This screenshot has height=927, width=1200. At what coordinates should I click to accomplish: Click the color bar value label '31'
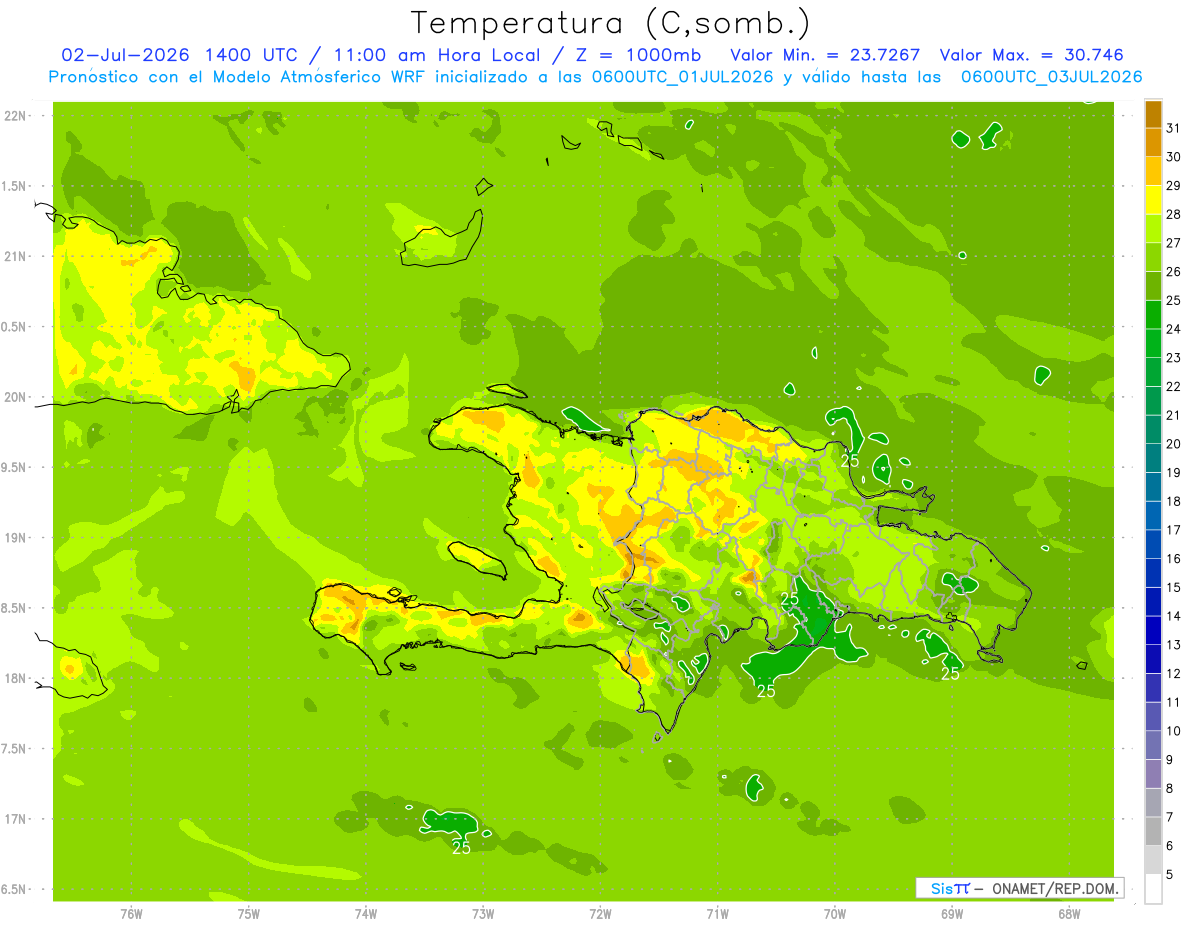[1174, 128]
